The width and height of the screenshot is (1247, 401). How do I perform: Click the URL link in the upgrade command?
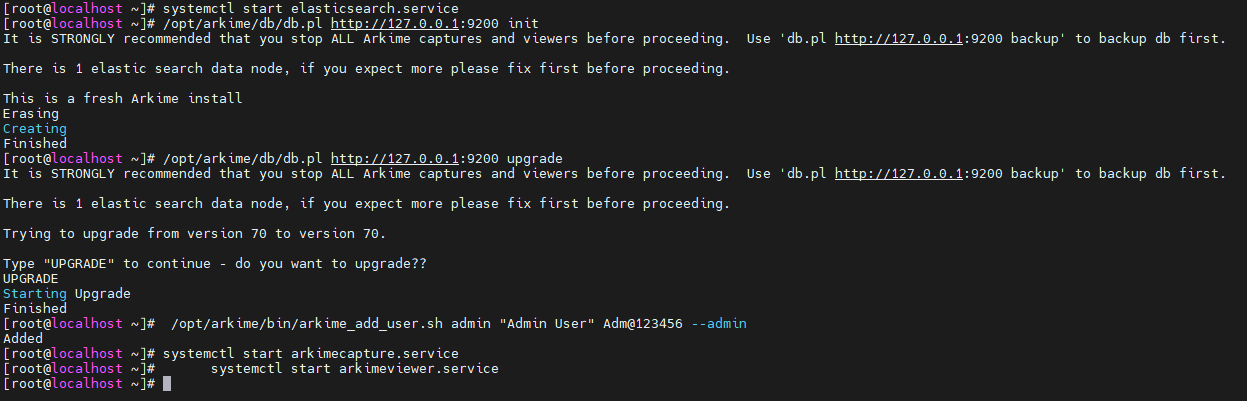tap(395, 159)
